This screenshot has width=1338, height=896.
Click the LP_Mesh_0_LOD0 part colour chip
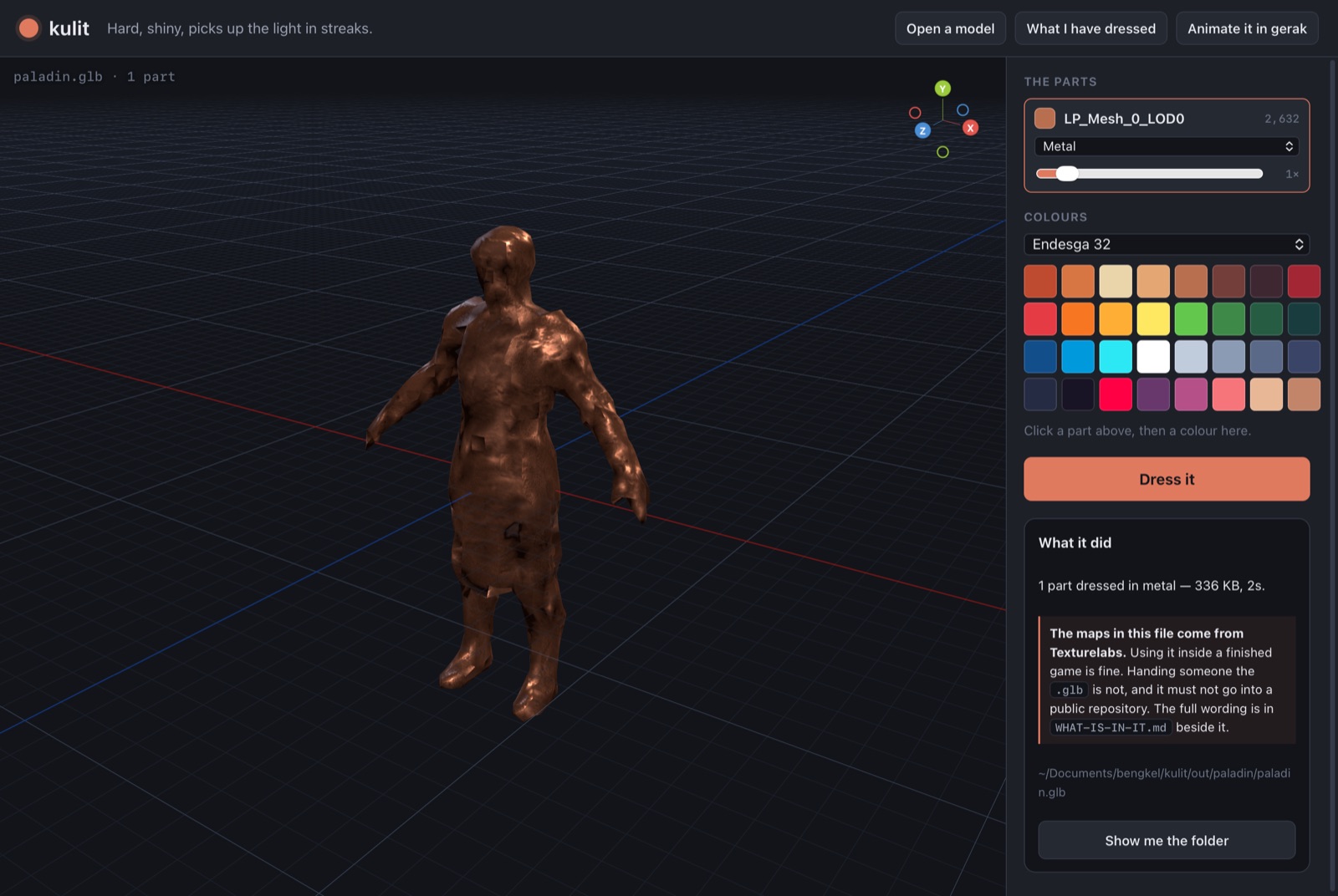point(1044,119)
